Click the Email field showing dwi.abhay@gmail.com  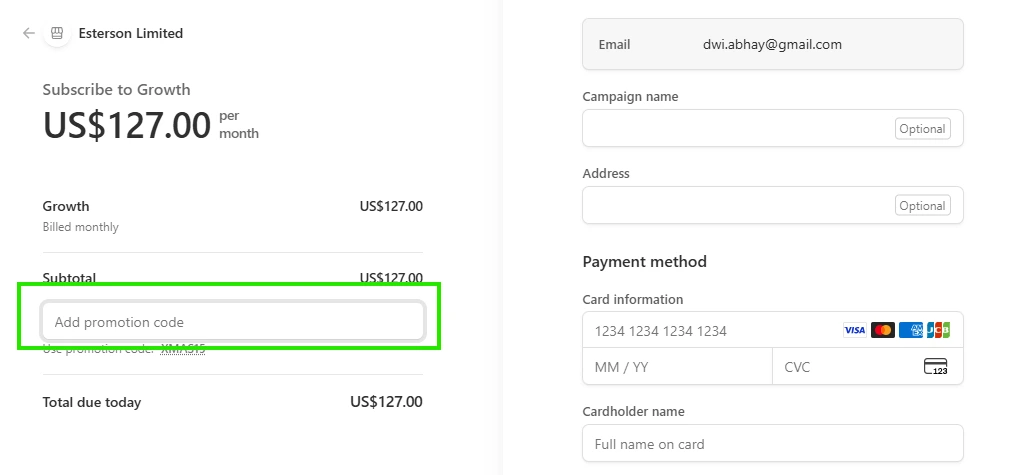tap(772, 45)
